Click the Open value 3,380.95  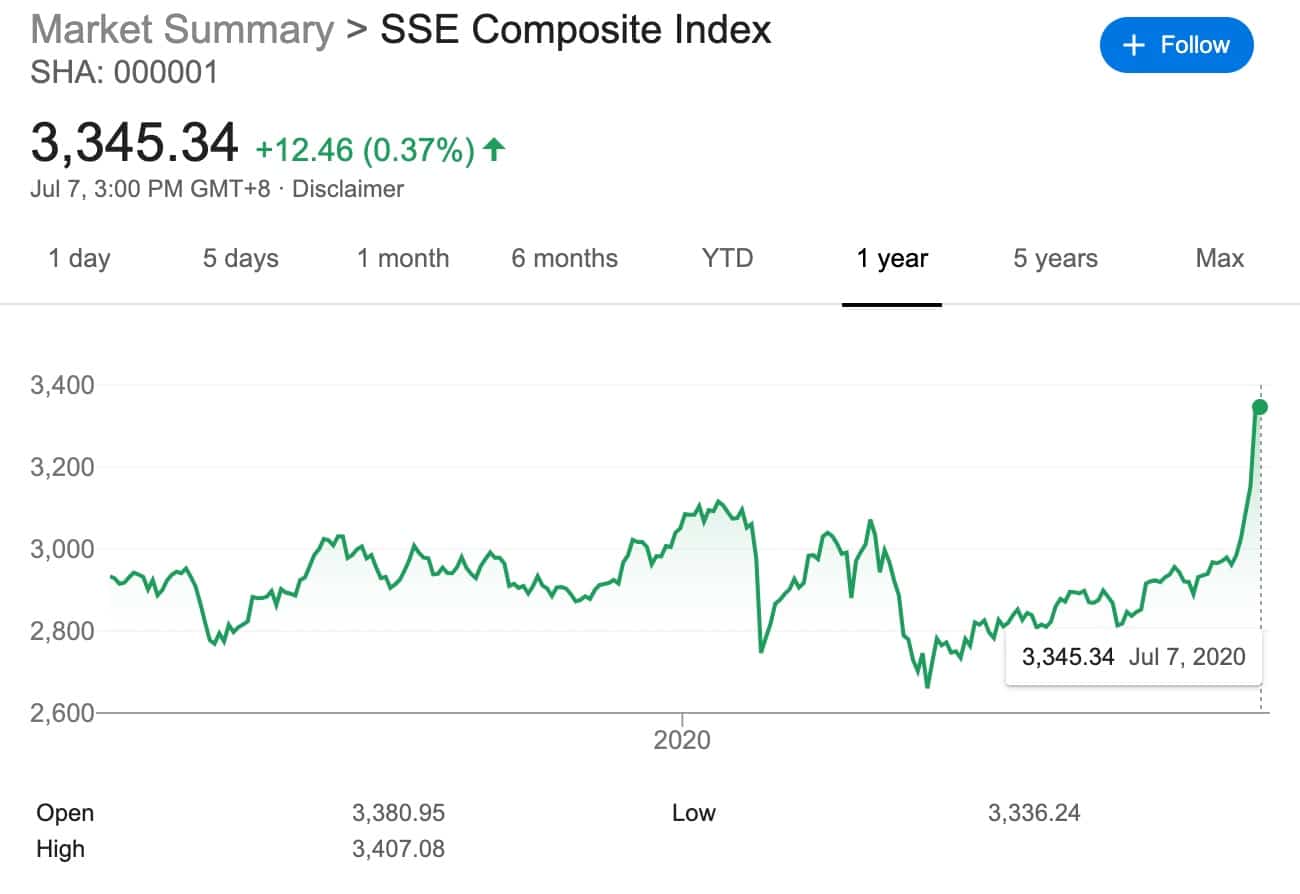[x=398, y=813]
